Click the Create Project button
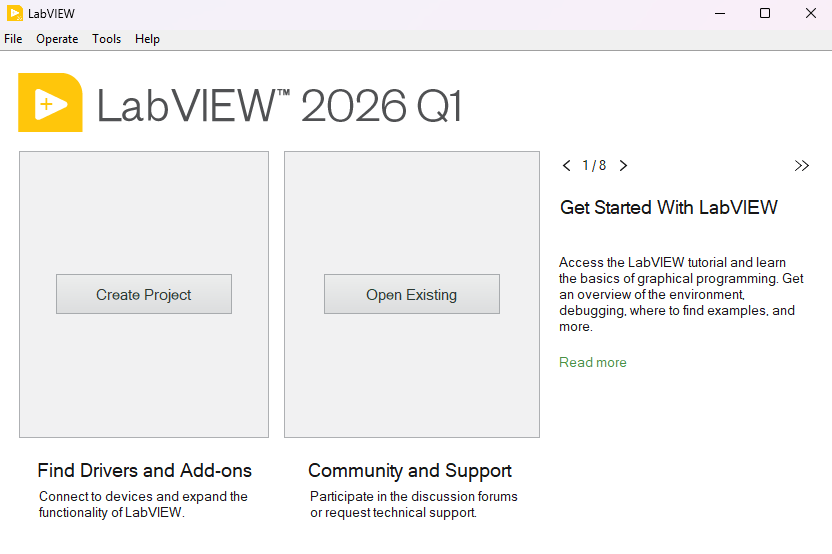Viewport: 832px width, 554px height. [144, 294]
